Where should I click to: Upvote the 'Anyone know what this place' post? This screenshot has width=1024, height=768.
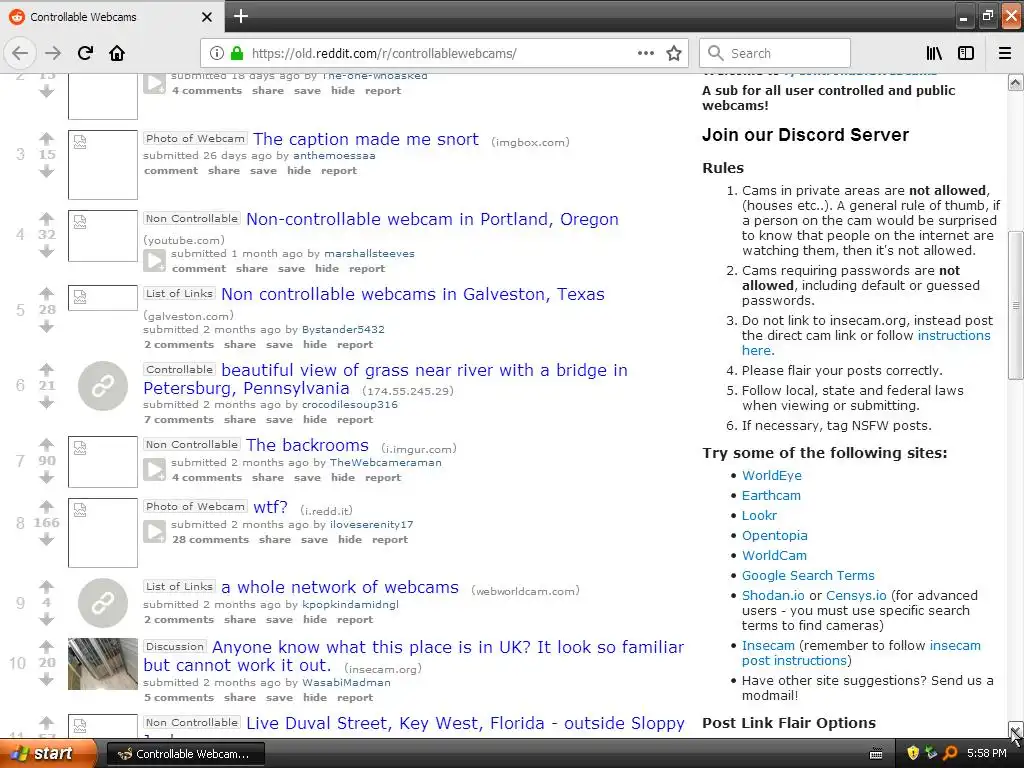(x=46, y=647)
